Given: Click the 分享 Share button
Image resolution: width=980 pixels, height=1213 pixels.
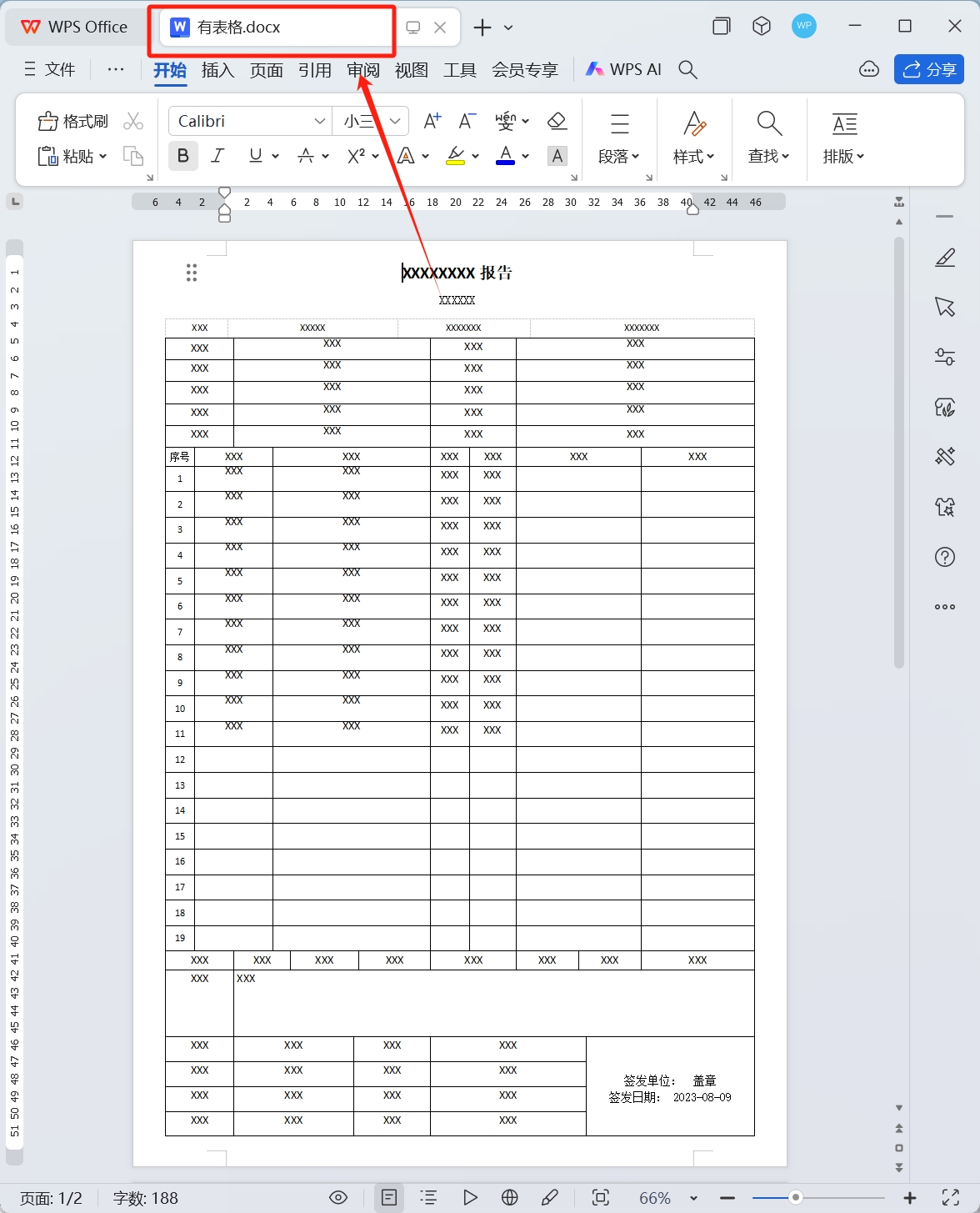Looking at the screenshot, I should coord(929,69).
